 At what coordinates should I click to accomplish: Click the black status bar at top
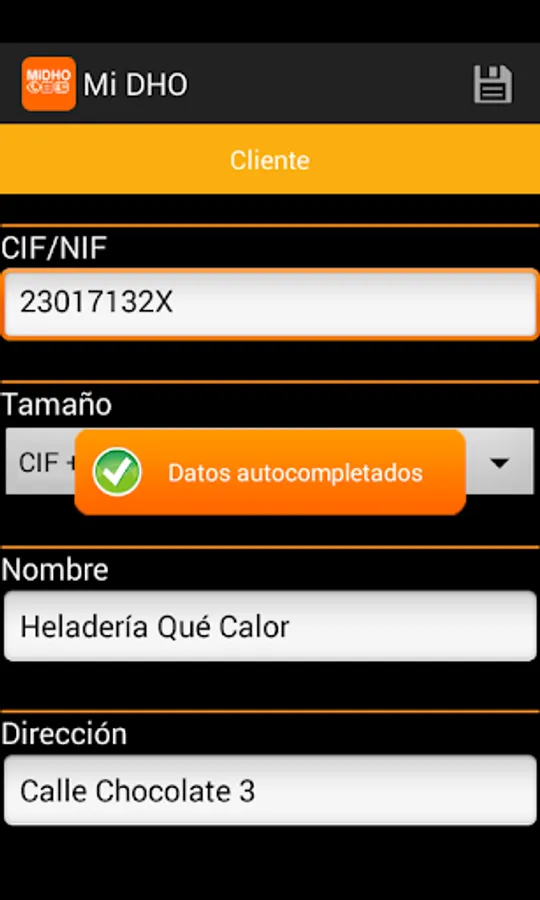click(270, 21)
